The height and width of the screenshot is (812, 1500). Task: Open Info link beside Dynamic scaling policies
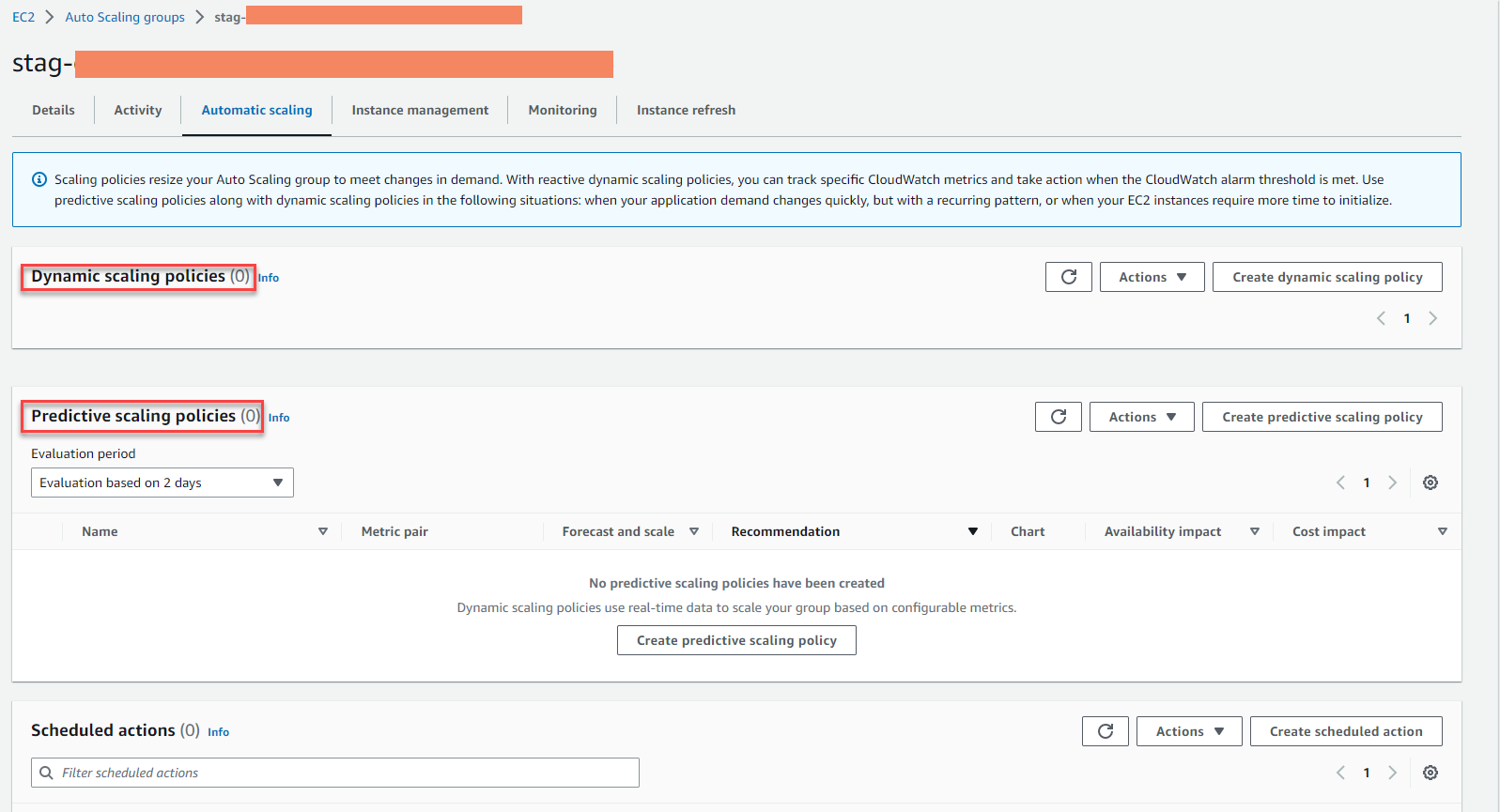[269, 278]
